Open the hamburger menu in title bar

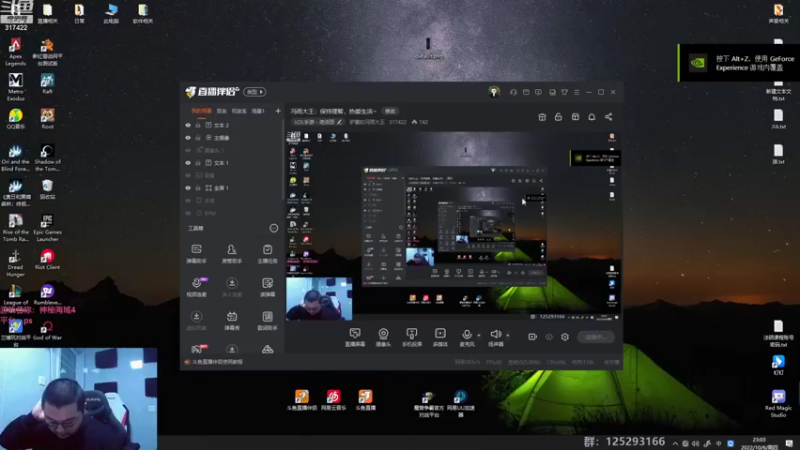[577, 92]
